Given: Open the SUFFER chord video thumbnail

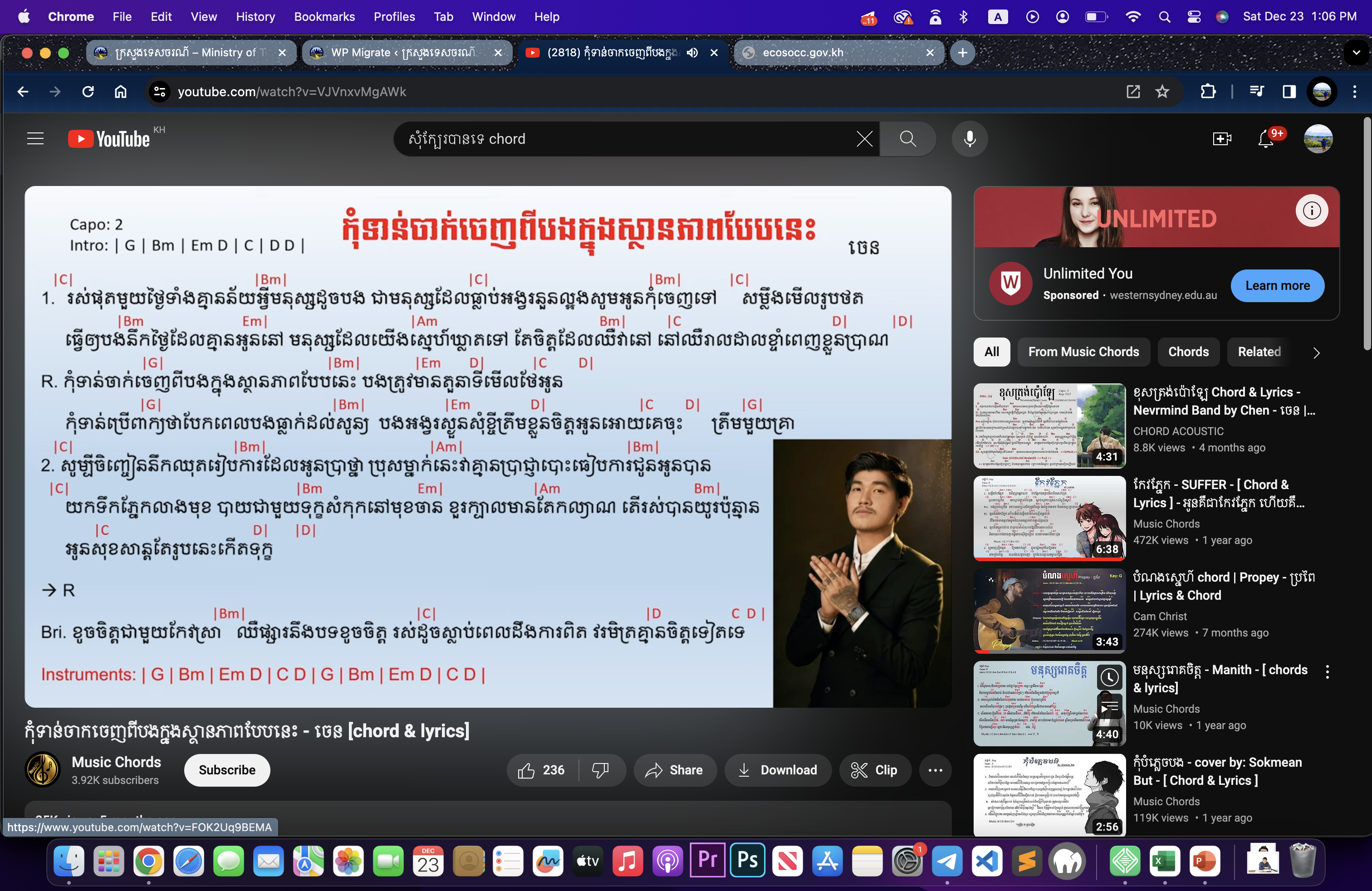Looking at the screenshot, I should (x=1049, y=518).
